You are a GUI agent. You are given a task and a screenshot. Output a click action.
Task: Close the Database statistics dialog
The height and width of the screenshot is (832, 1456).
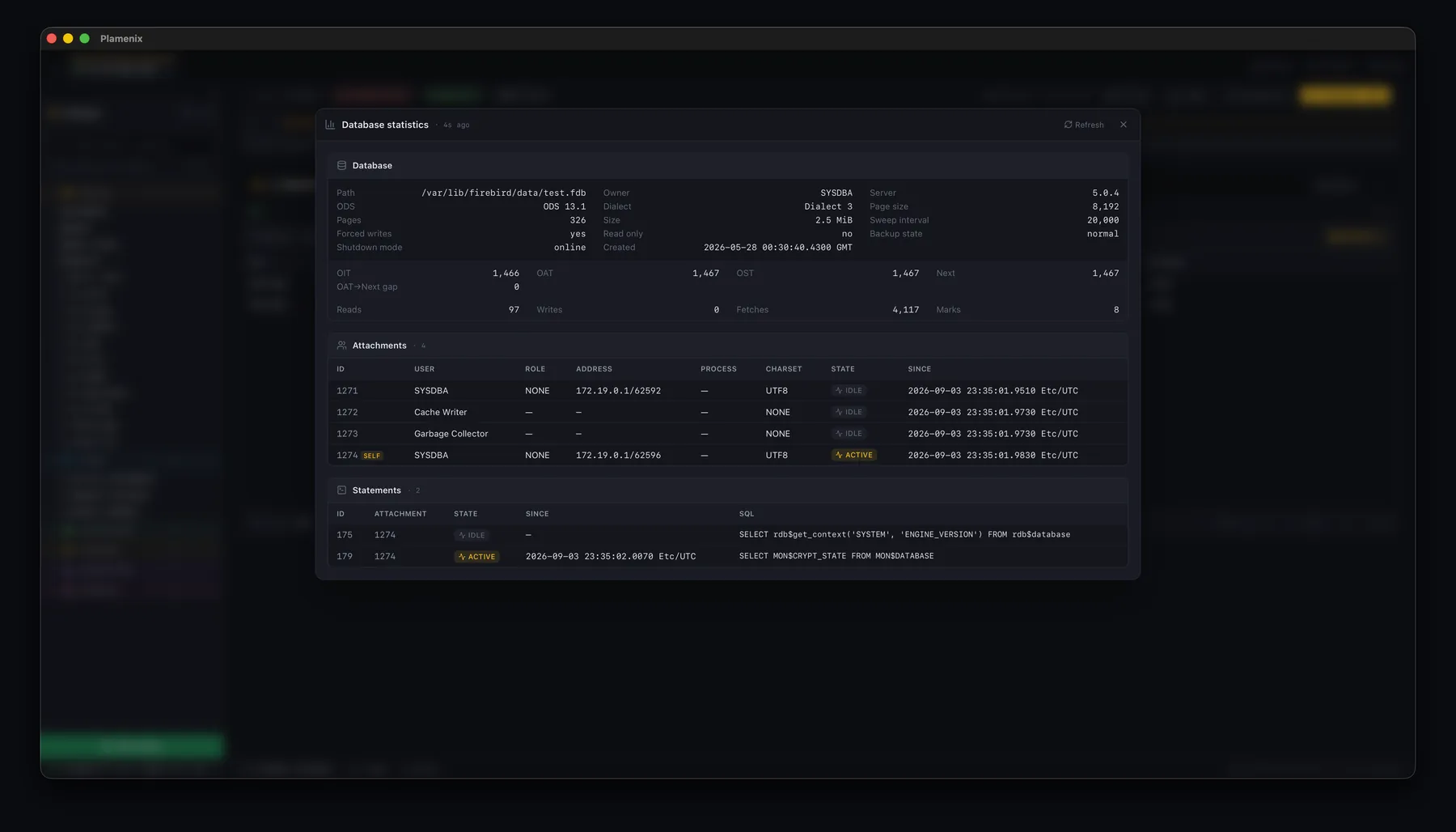click(x=1124, y=125)
